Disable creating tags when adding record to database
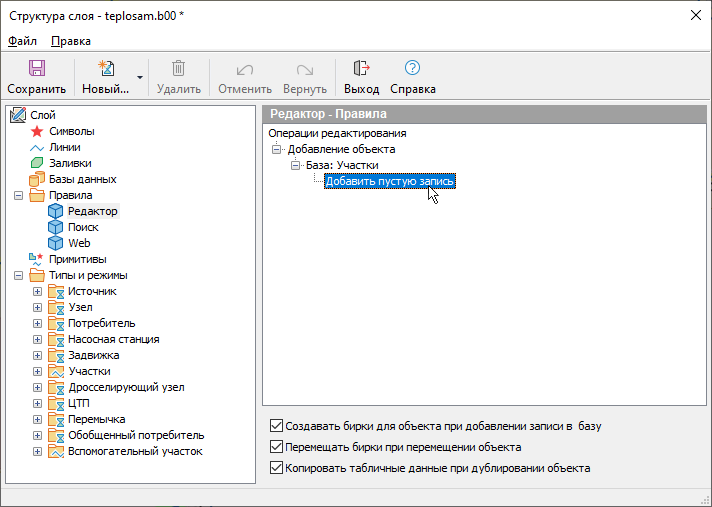 [277, 426]
